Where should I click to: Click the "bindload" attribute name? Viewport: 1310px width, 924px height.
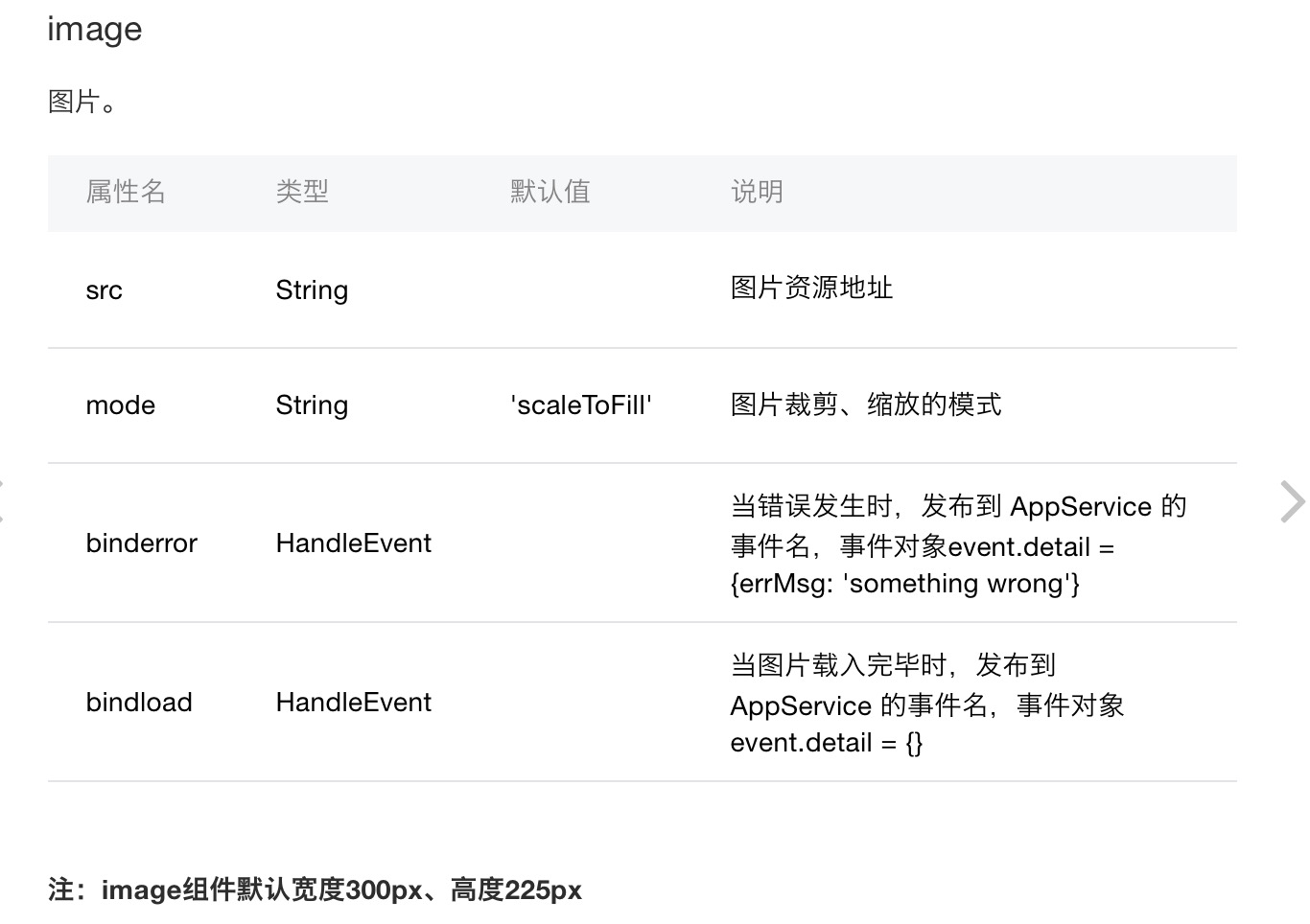point(139,703)
